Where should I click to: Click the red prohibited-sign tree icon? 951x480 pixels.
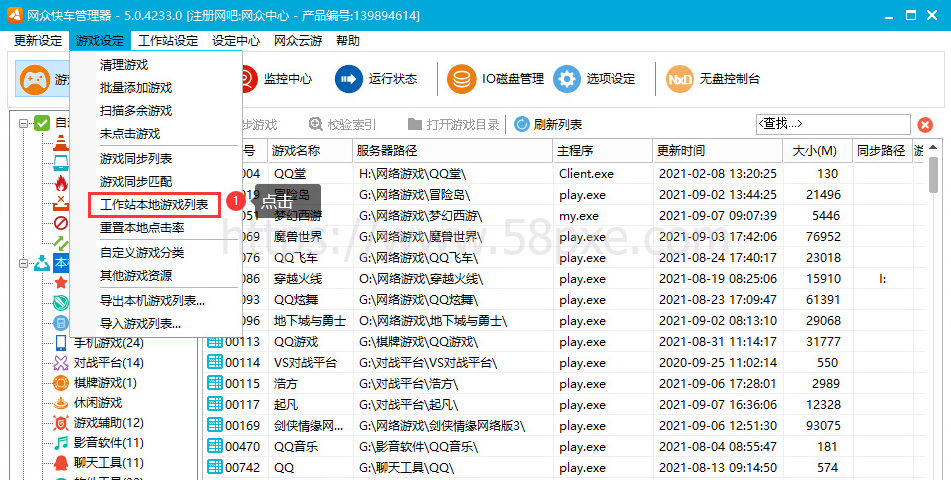click(61, 223)
